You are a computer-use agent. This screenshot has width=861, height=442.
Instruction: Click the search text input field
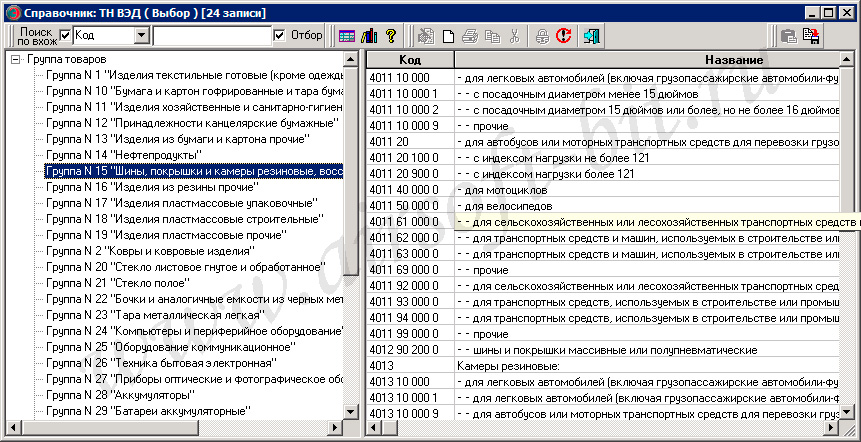point(213,36)
